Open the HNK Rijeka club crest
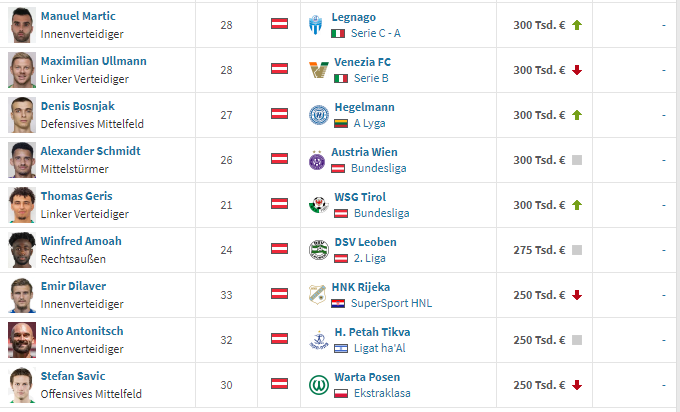 point(317,295)
